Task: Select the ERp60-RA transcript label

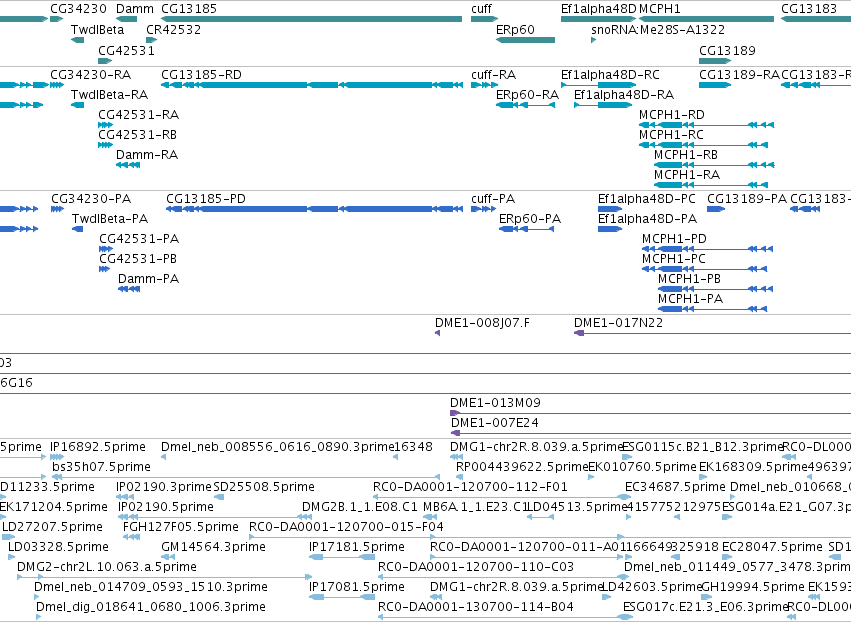Action: tap(528, 95)
